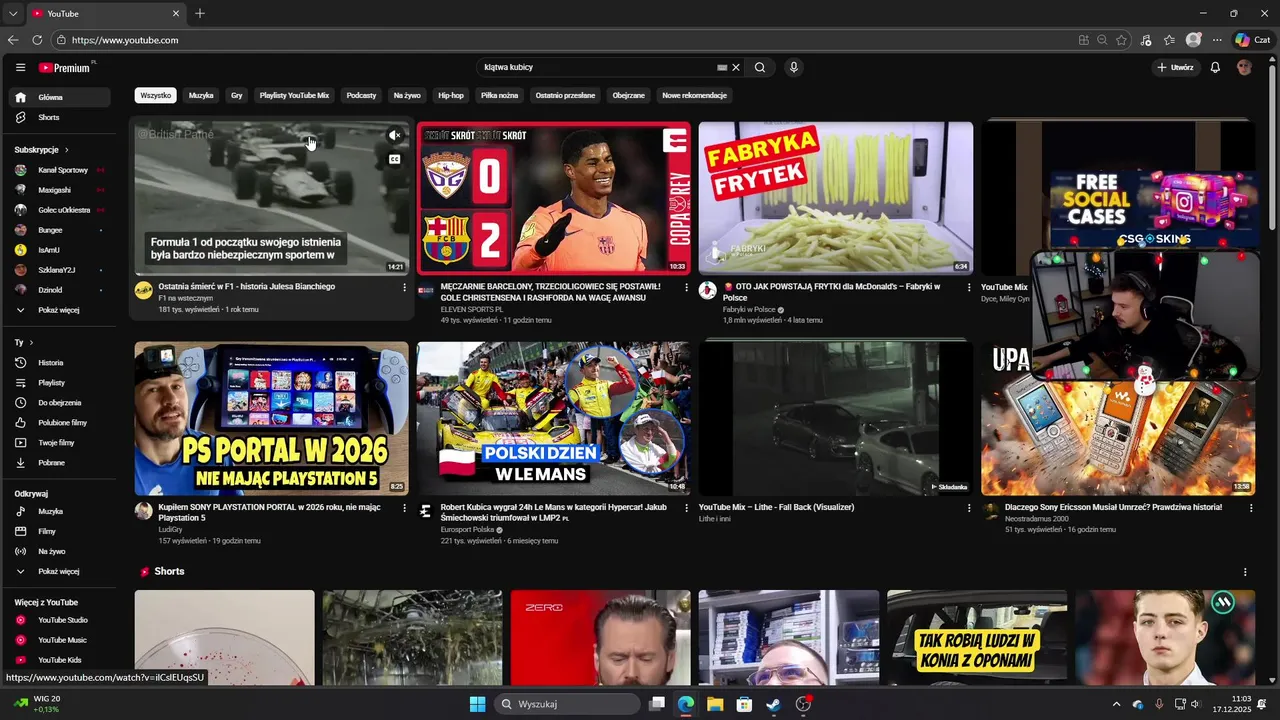Click the browser address bar
This screenshot has width=1280, height=720.
click(x=560, y=40)
